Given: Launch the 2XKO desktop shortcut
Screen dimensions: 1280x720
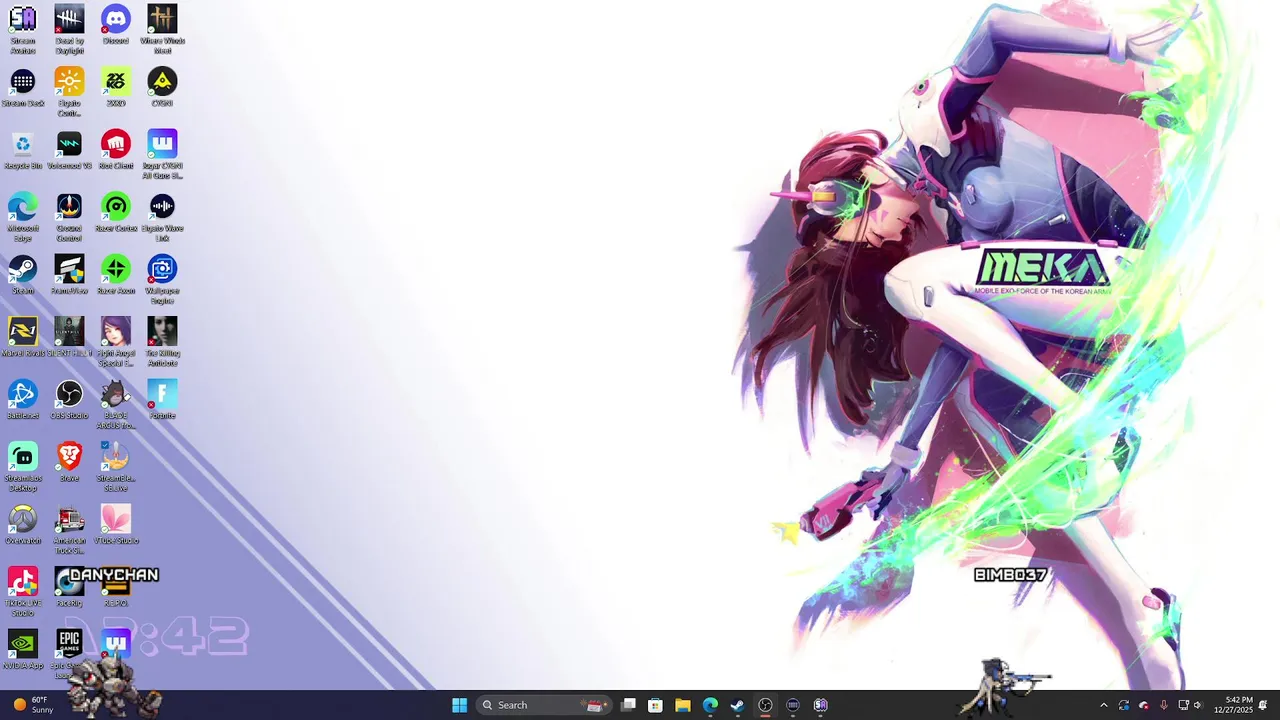Looking at the screenshot, I should point(116,87).
